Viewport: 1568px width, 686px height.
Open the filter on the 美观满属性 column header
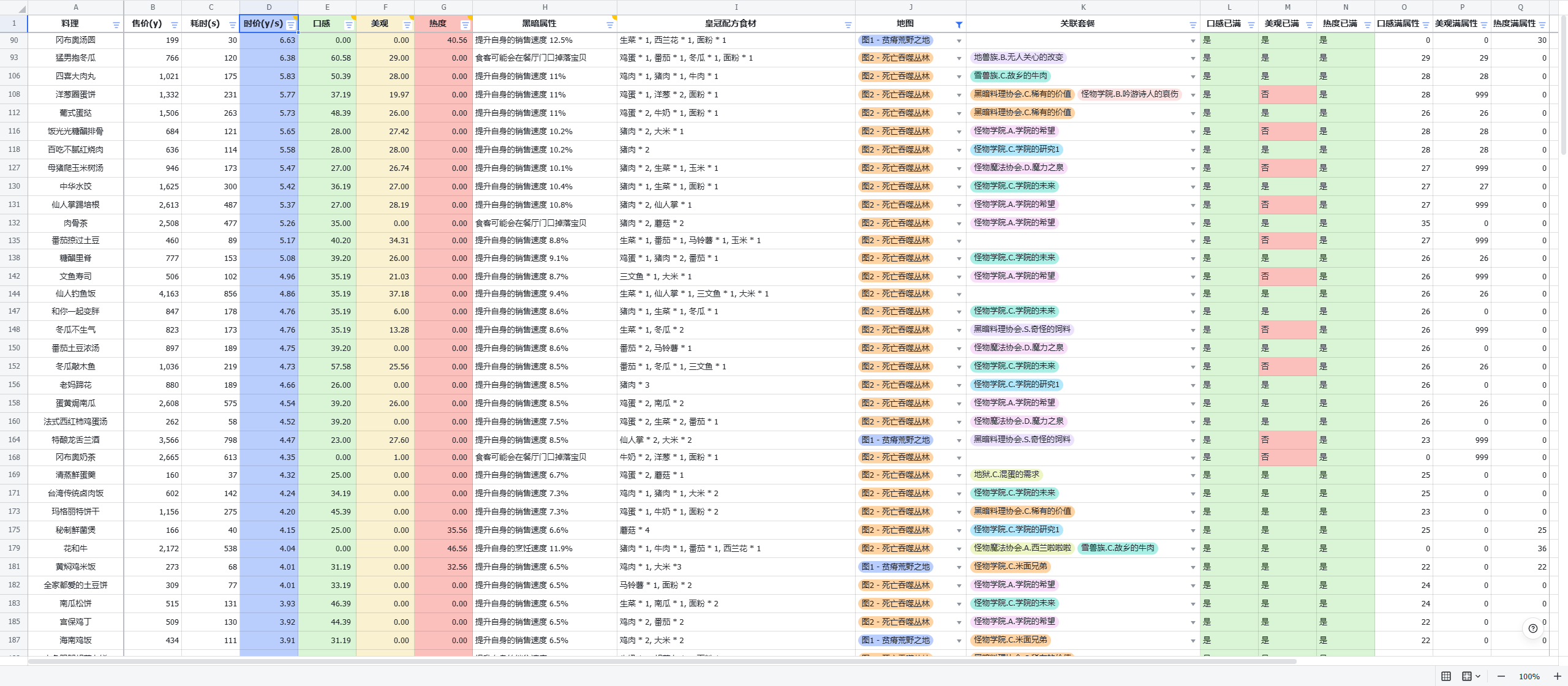[x=1484, y=25]
